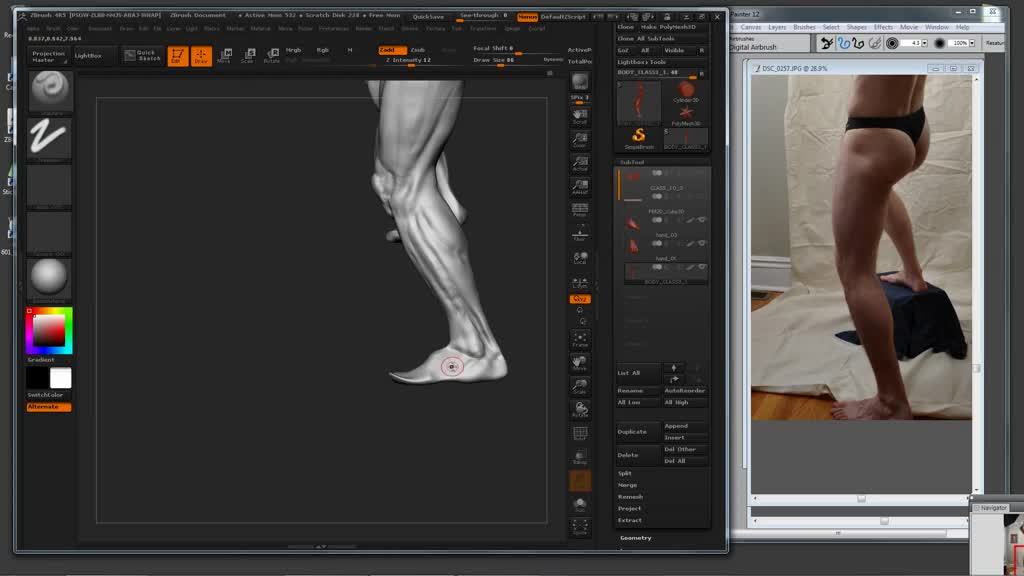Click the right shelf Rotate icon
This screenshot has width=1024, height=576.
[580, 410]
